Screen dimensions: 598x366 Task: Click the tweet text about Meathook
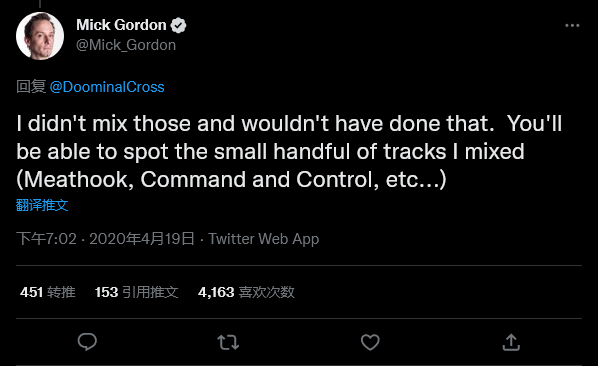pyautogui.click(x=289, y=152)
